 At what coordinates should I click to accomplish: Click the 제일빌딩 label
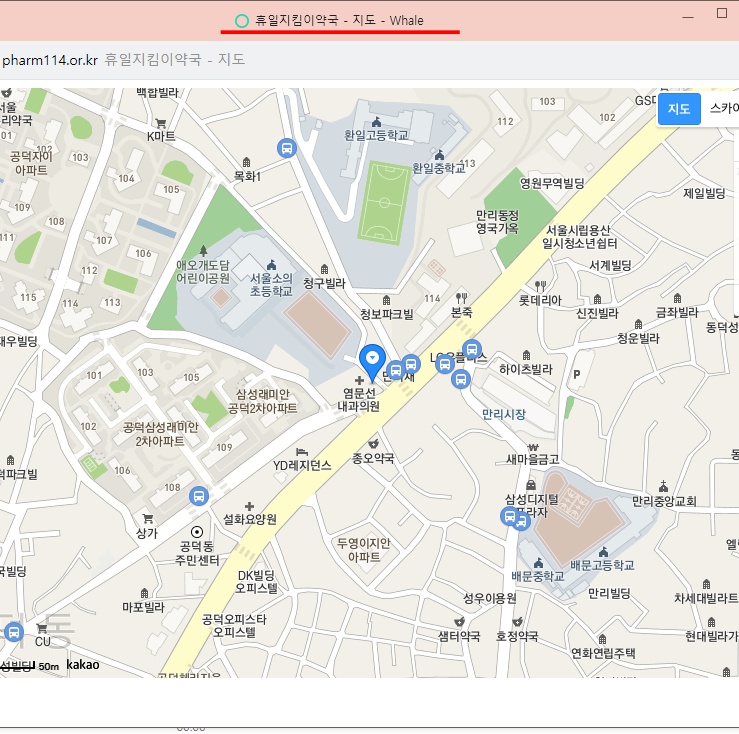704,193
